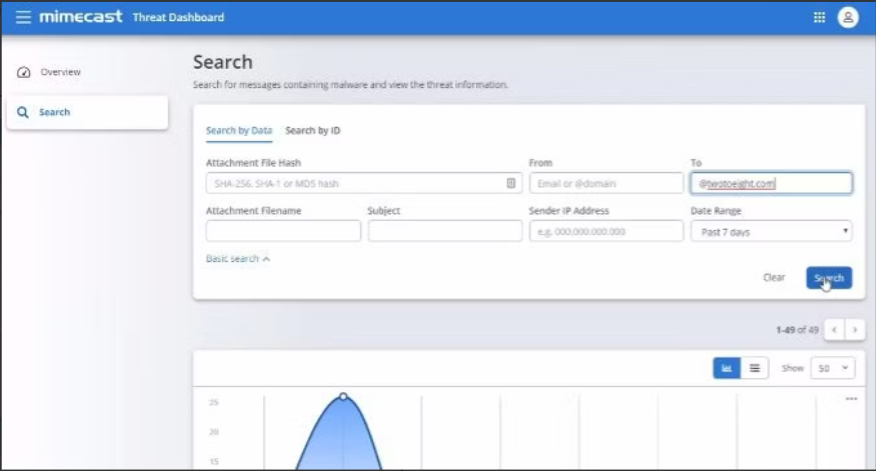Click the file icon in hash field
The height and width of the screenshot is (471, 876).
point(510,183)
